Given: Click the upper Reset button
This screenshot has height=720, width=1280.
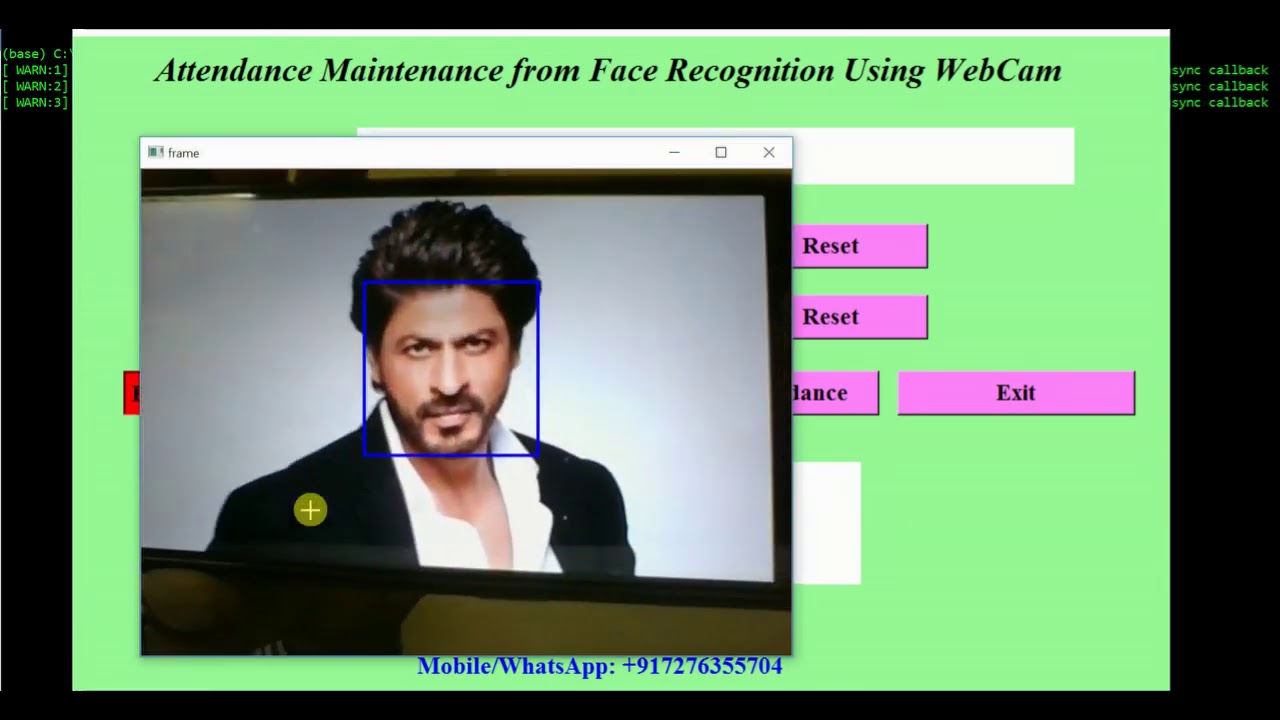Looking at the screenshot, I should [x=860, y=246].
